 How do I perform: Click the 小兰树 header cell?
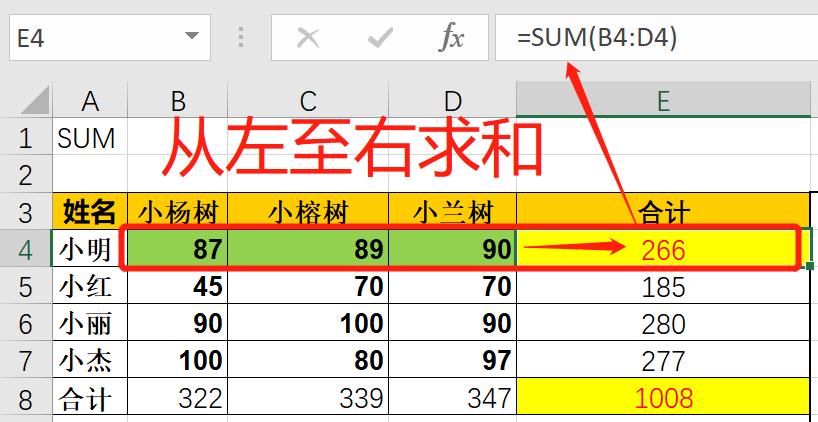tap(452, 211)
